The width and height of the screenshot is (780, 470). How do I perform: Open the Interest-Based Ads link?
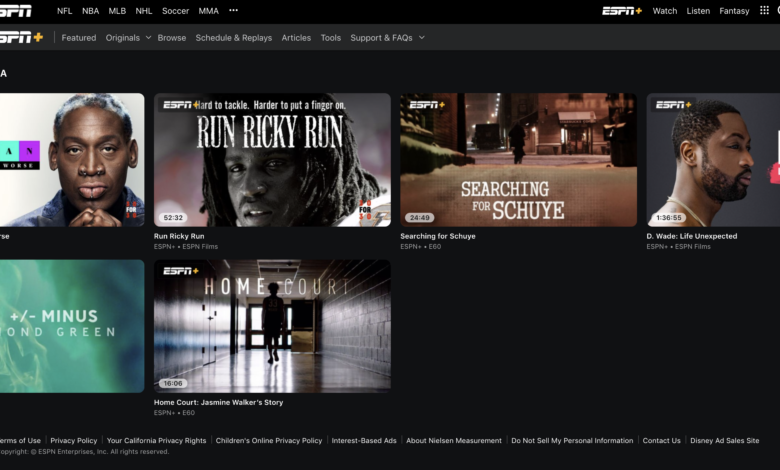(x=364, y=441)
